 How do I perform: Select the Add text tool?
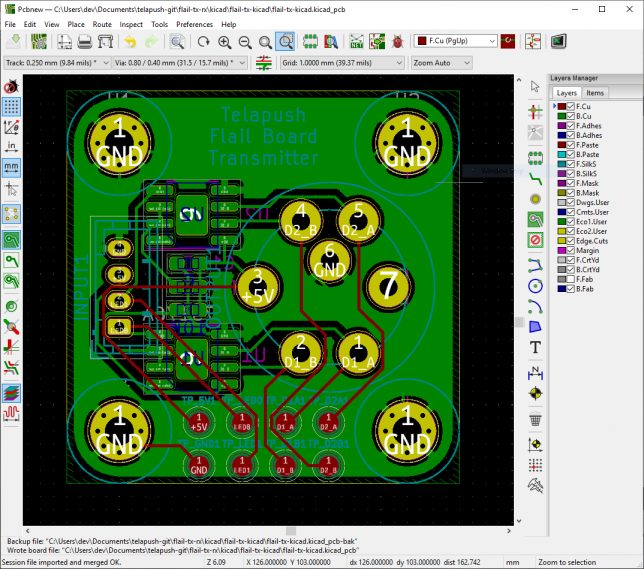pyautogui.click(x=535, y=348)
